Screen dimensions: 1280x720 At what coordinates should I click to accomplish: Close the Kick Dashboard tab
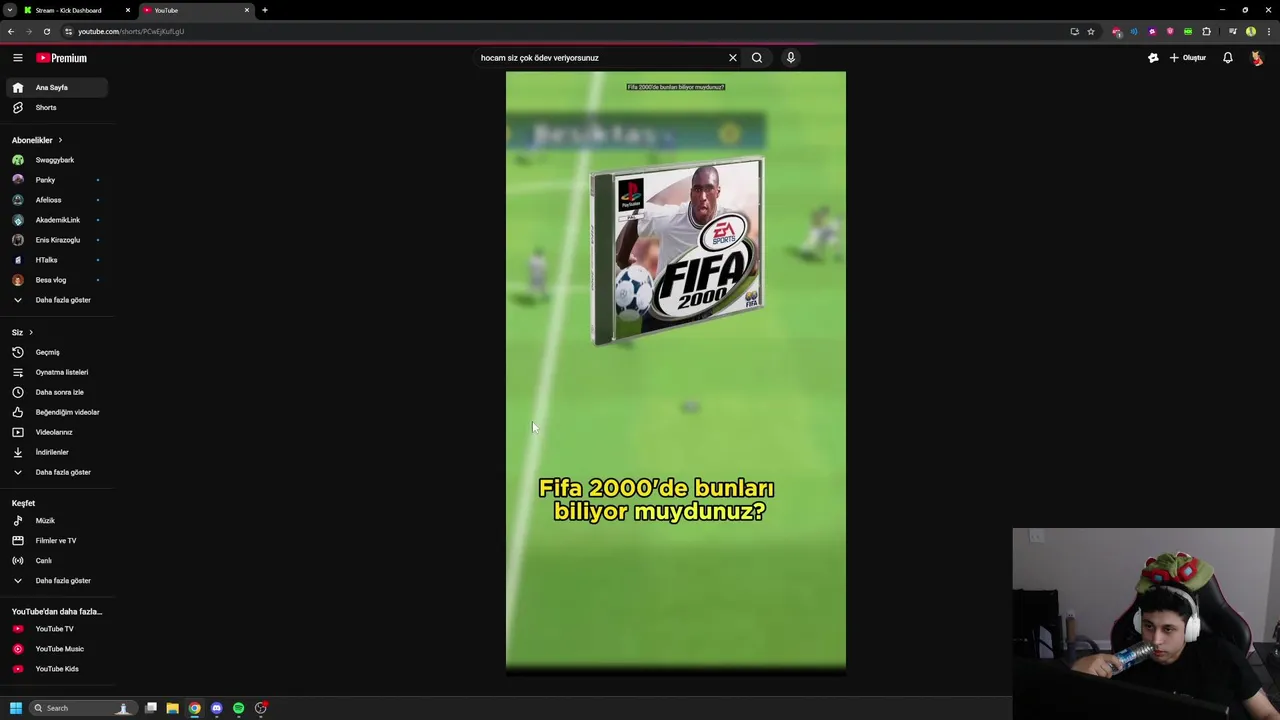(x=127, y=10)
